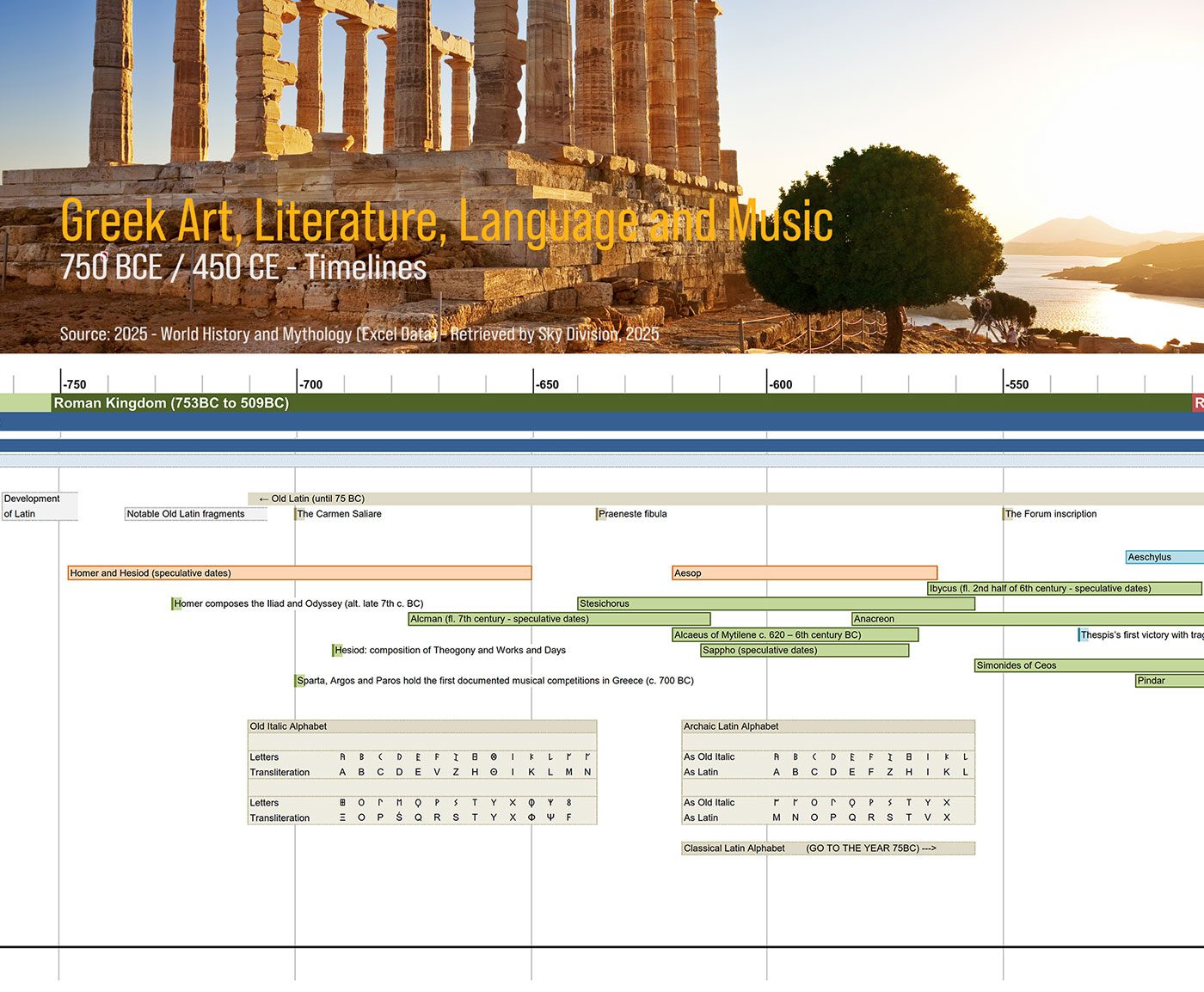Click the Aeschylus blue bar

(x=1164, y=557)
